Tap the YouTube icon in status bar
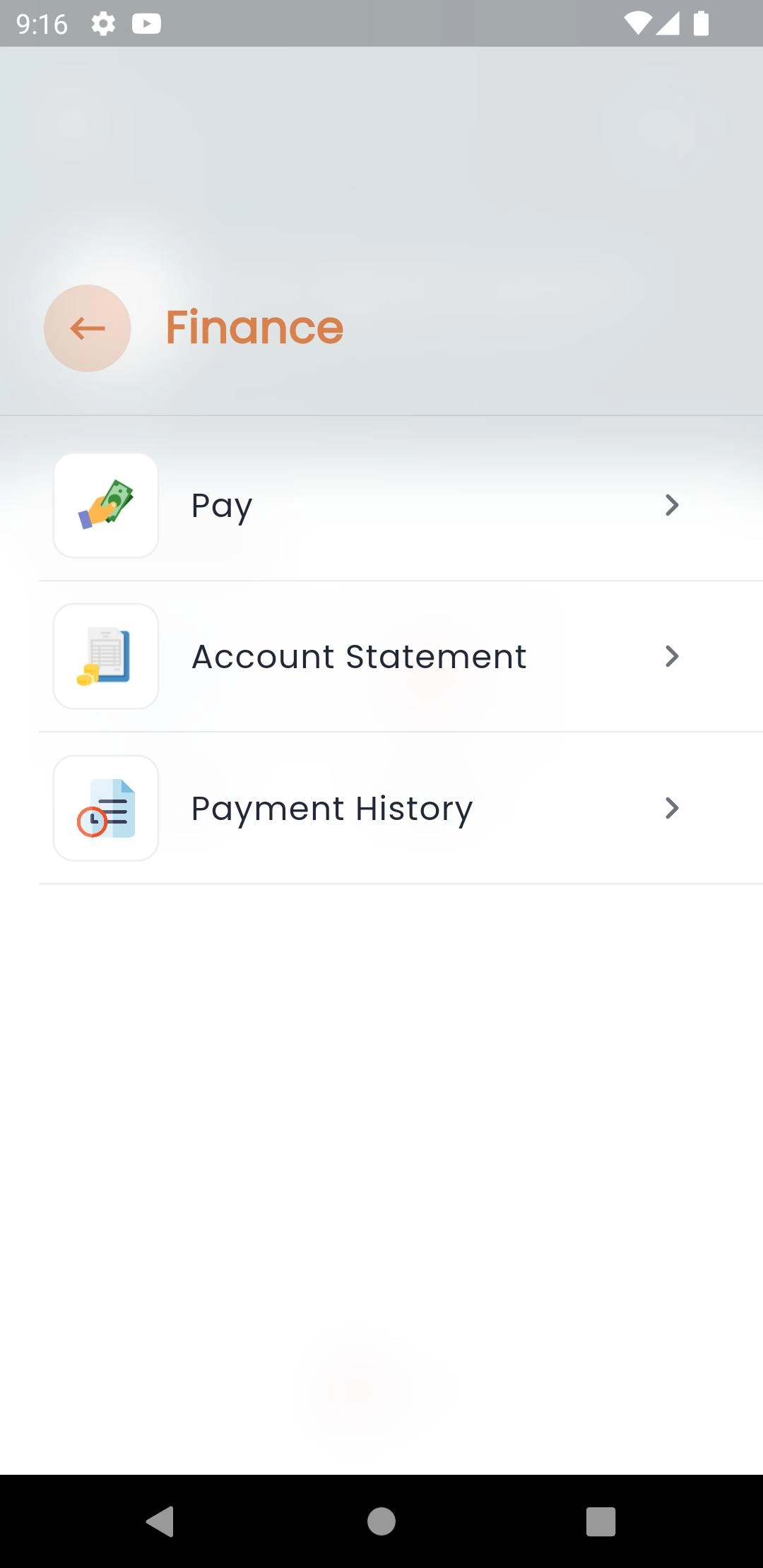Viewport: 763px width, 1568px height. (x=146, y=24)
